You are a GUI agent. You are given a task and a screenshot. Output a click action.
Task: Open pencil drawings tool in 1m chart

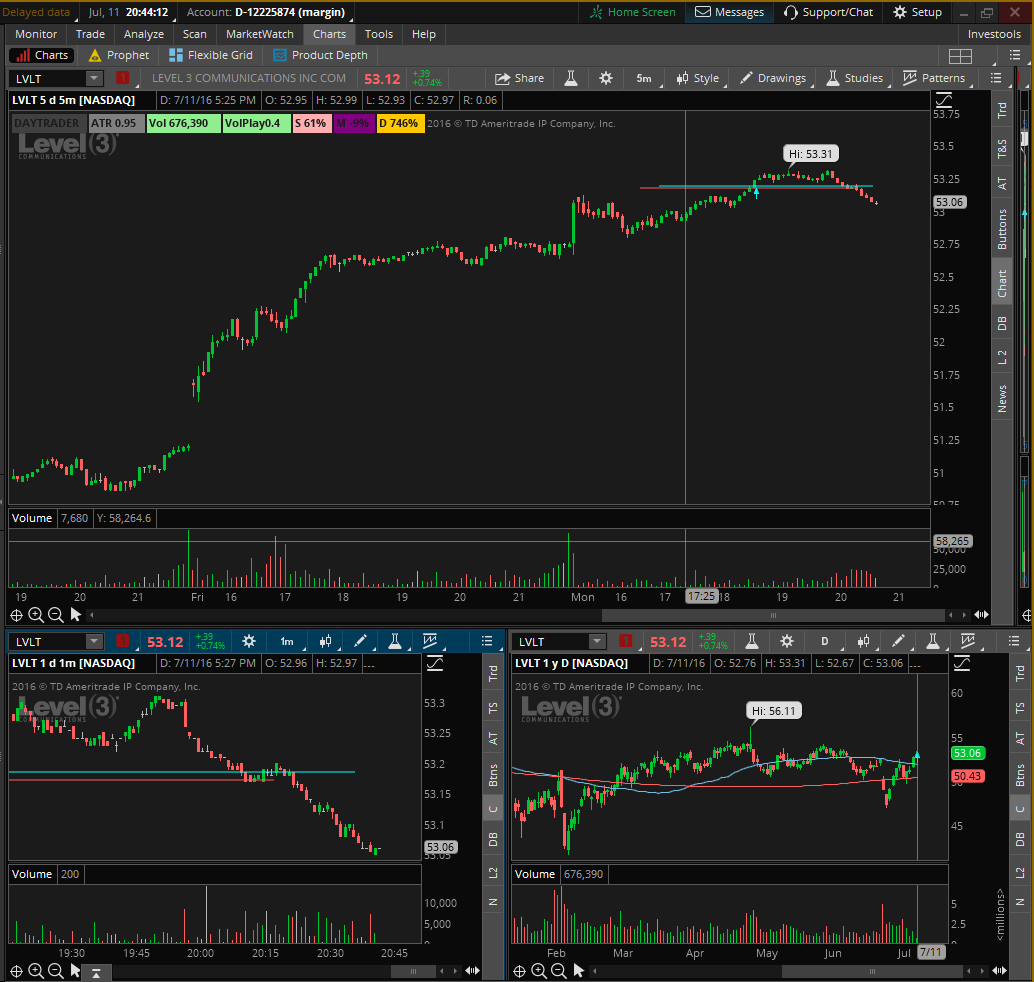(x=360, y=641)
